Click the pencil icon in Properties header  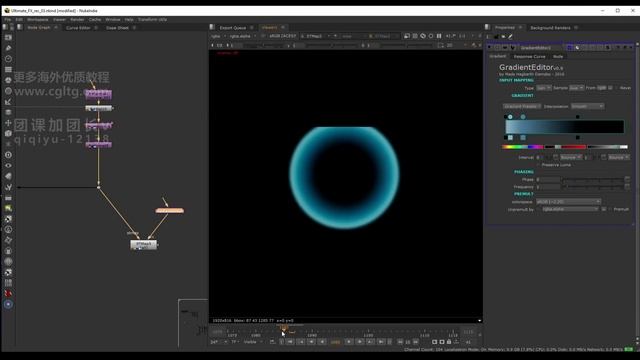[x=510, y=36]
